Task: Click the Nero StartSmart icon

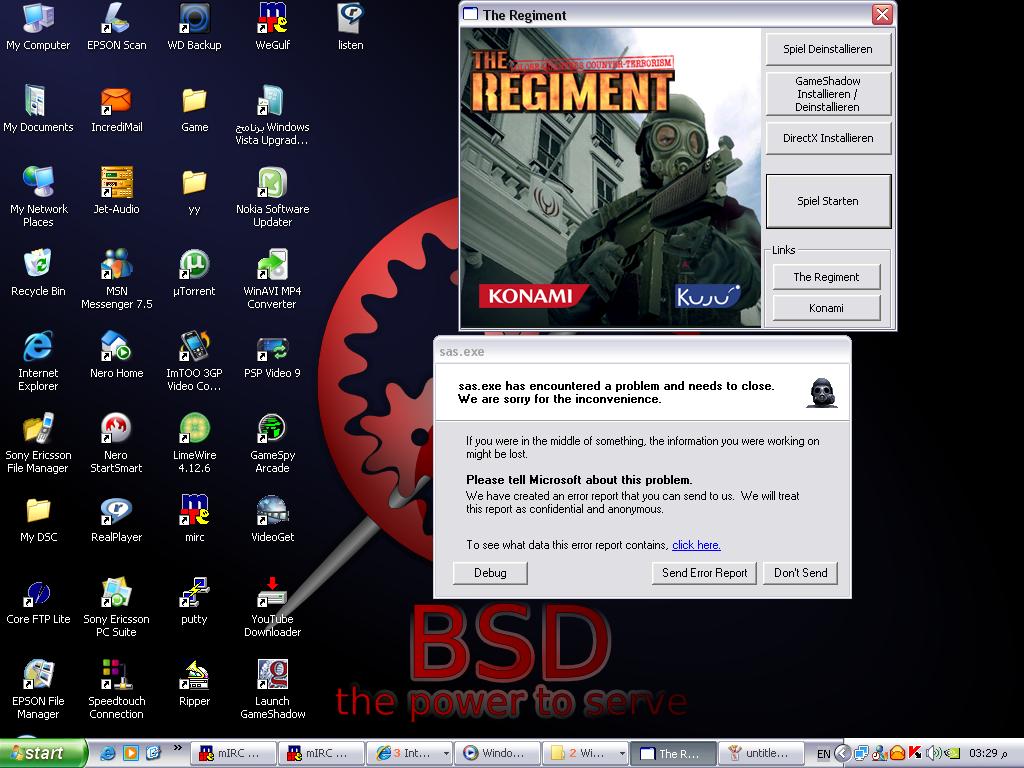Action: pyautogui.click(x=116, y=430)
